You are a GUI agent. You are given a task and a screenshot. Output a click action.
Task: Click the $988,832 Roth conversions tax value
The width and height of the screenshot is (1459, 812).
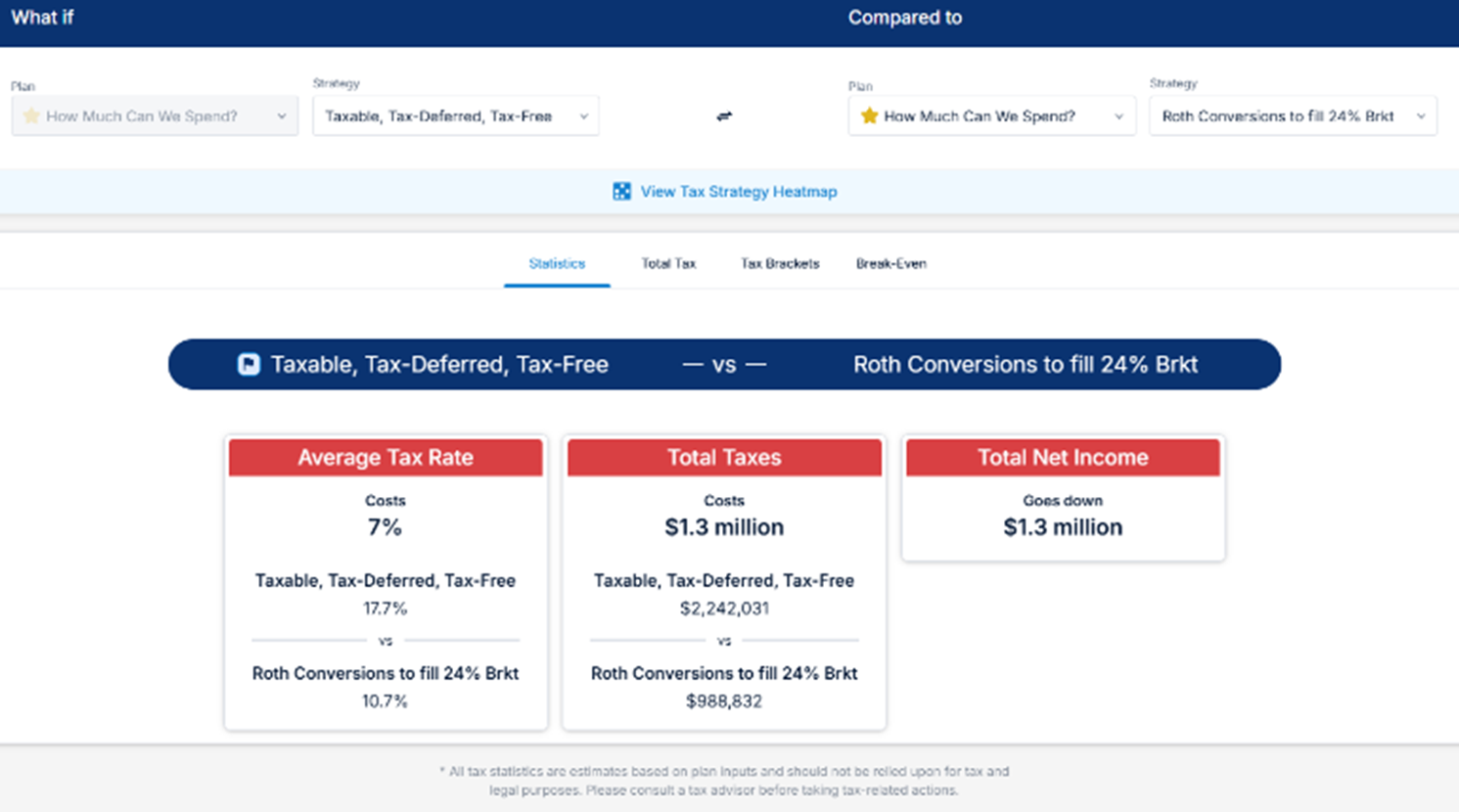click(x=724, y=701)
